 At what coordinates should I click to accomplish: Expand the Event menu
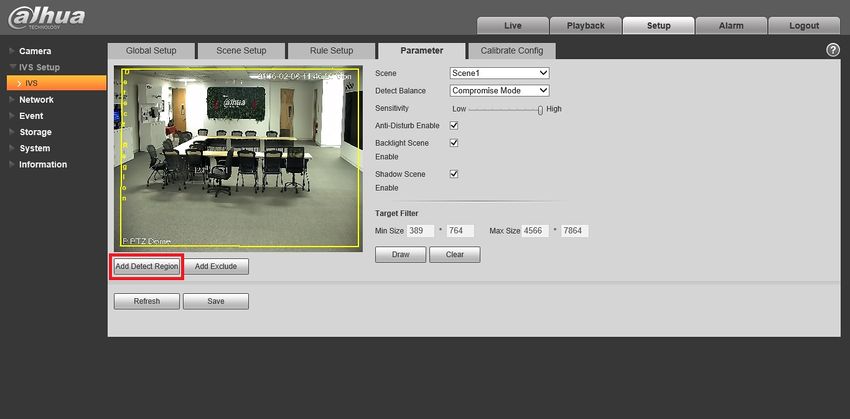[x=31, y=116]
